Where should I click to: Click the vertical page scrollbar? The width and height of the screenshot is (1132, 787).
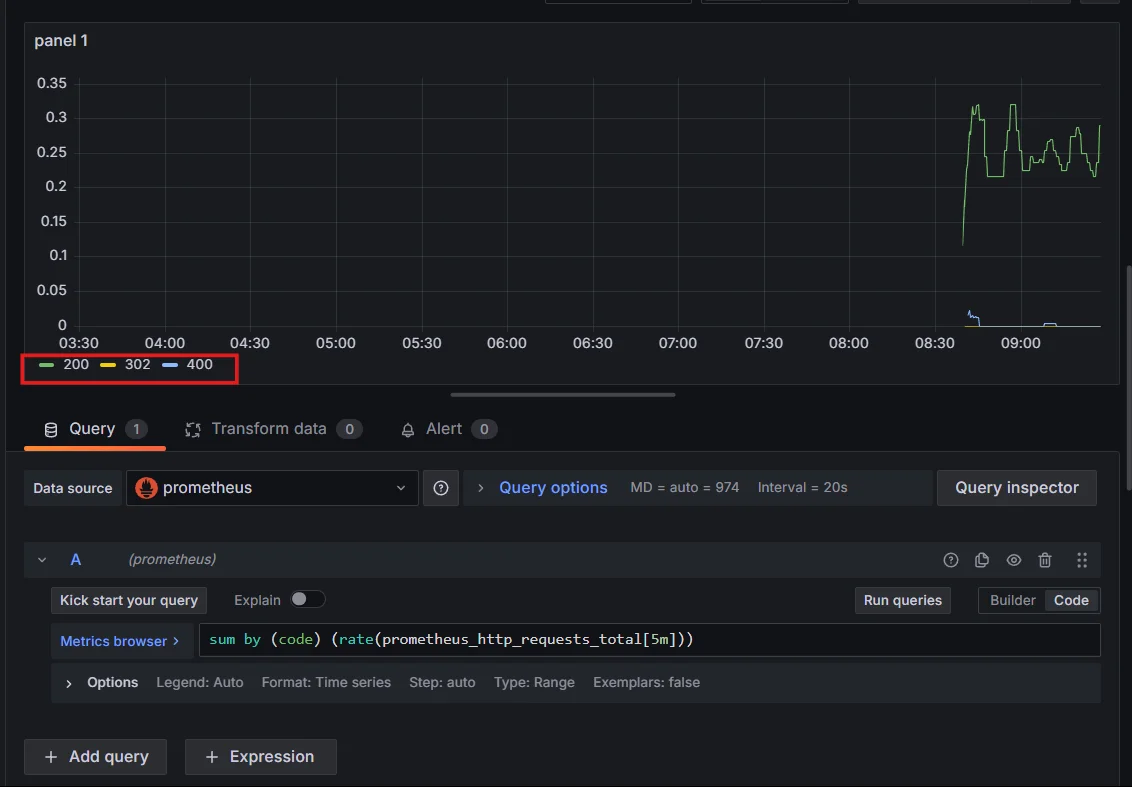[x=1128, y=379]
